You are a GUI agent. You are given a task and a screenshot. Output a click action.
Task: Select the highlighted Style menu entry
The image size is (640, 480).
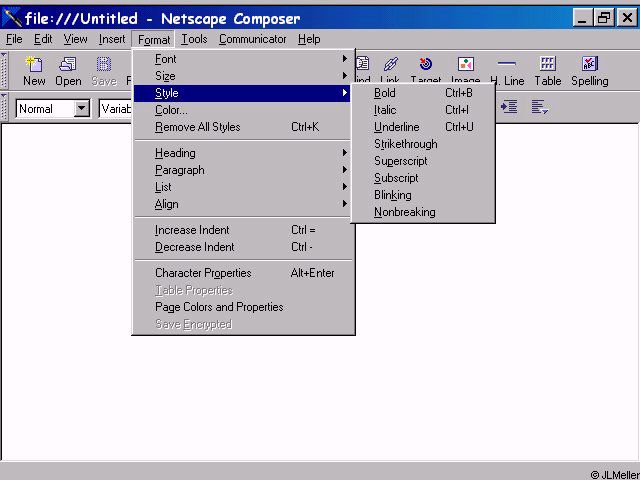pos(242,93)
